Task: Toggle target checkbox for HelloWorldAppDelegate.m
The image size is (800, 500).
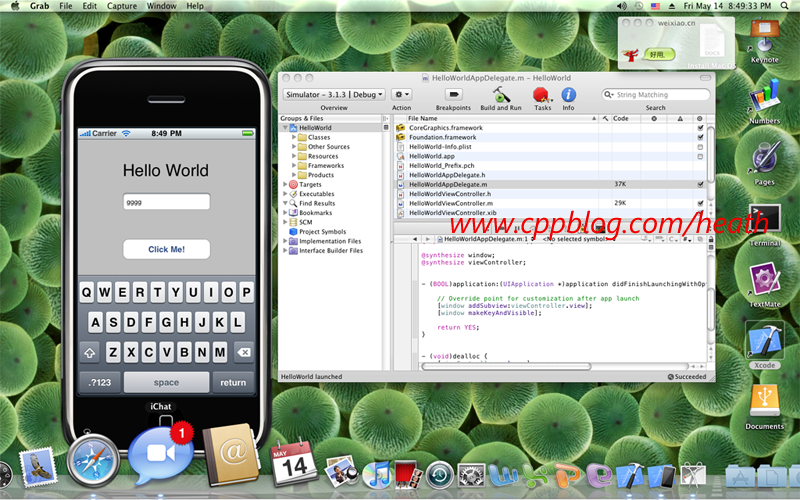Action: pos(700,185)
